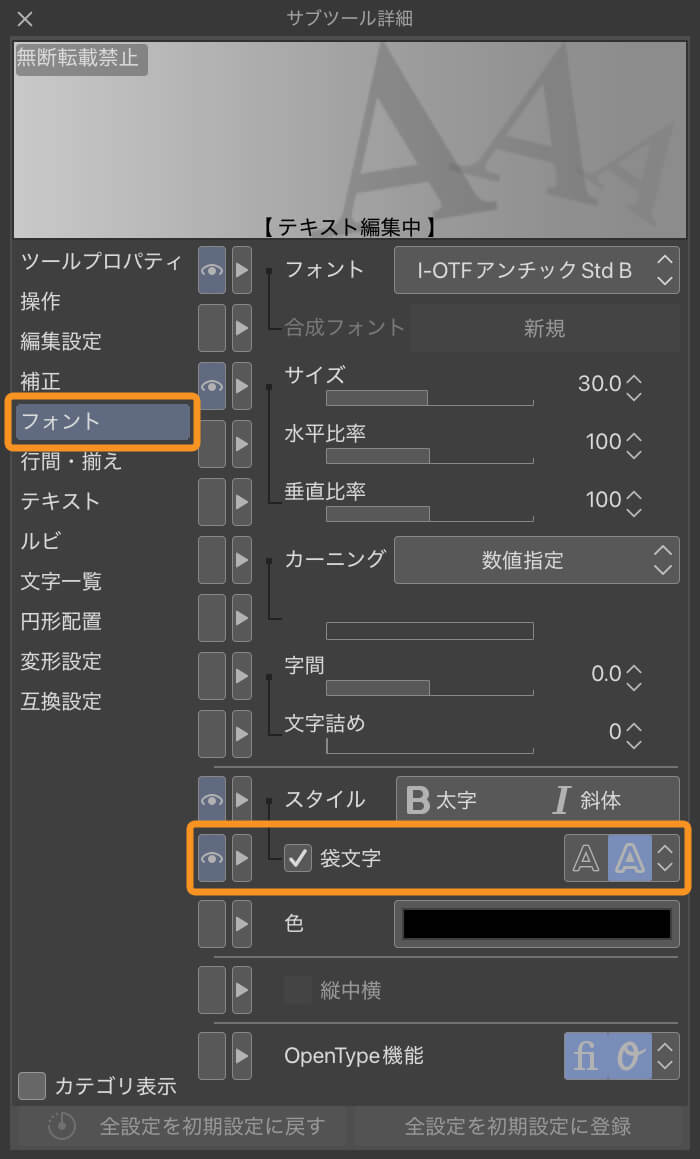Toggle 斜体 italic style
Image resolution: width=700 pixels, height=1159 pixels.
588,800
